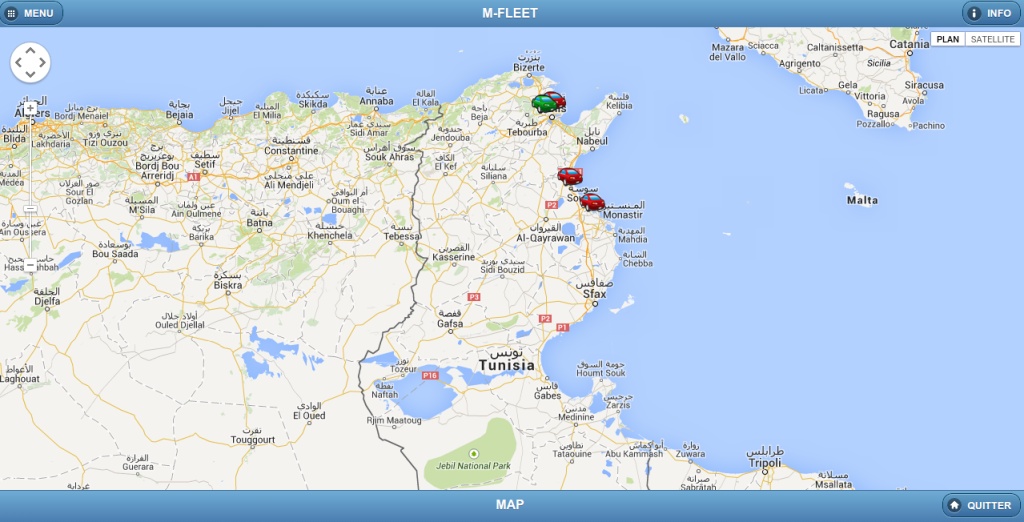Pan map right with right arrow
Image resolution: width=1024 pixels, height=522 pixels.
point(42,63)
